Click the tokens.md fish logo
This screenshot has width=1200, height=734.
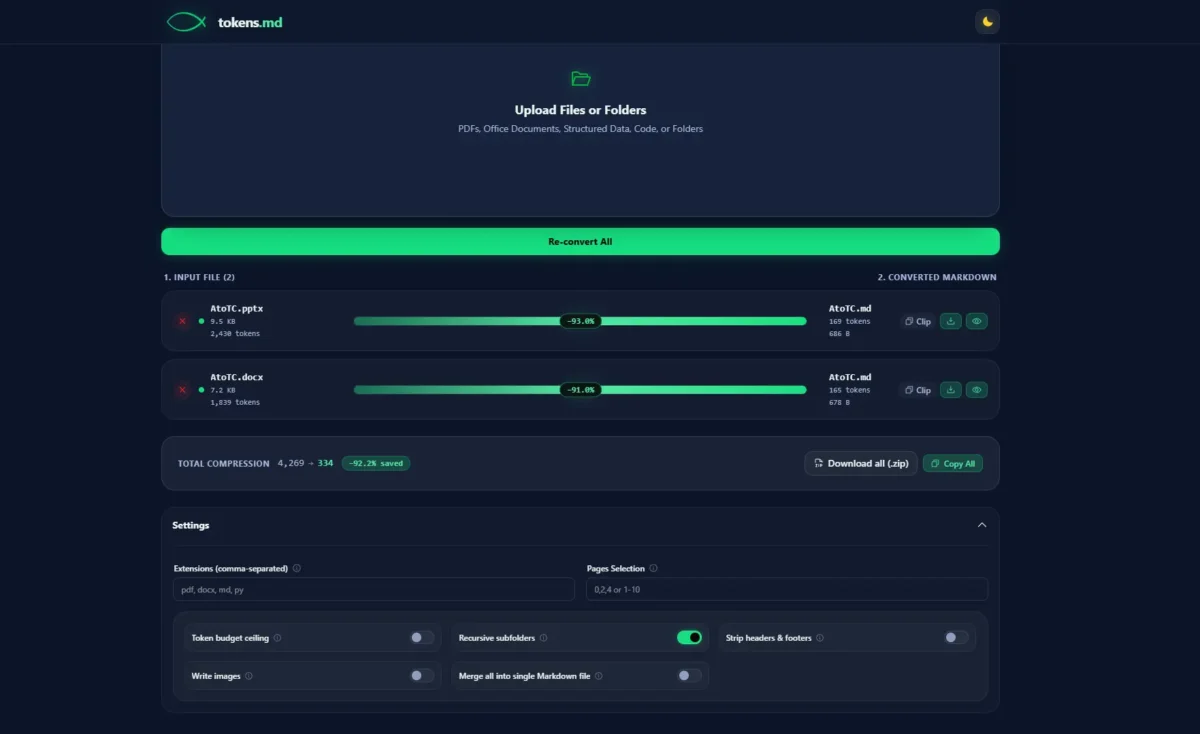[x=186, y=21]
